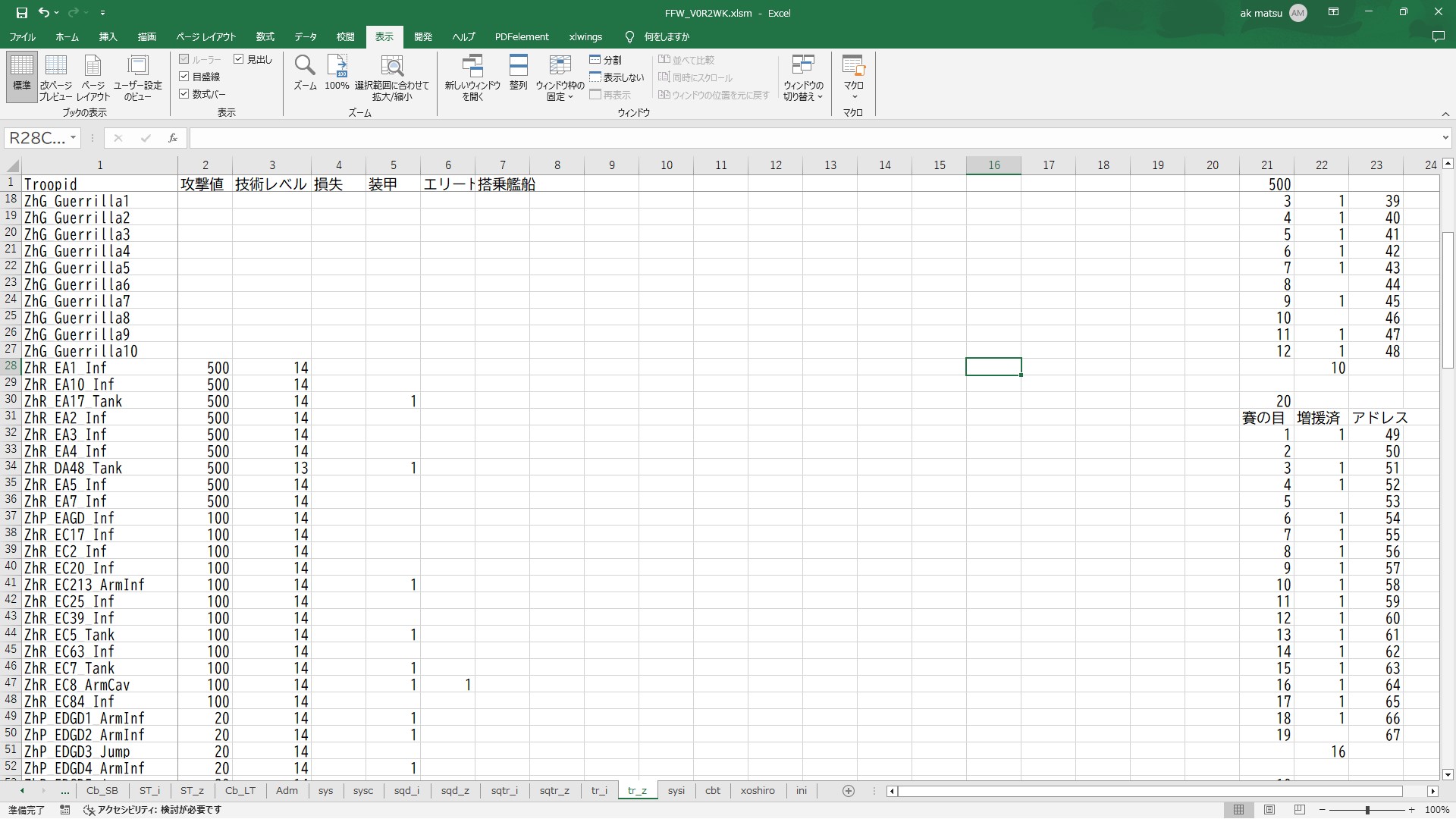Click Zoom to Selection (選択範囲に合わせて拡大/縮小)
1456x819 pixels.
391,77
